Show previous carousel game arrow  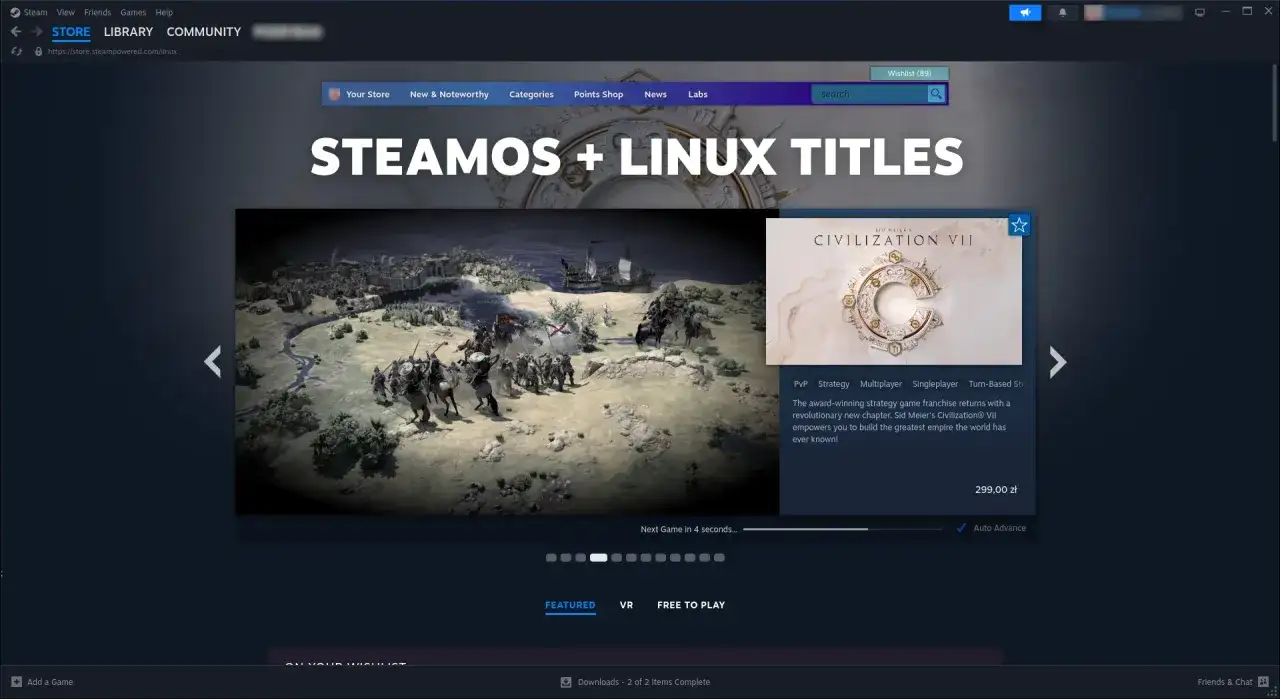click(x=212, y=361)
